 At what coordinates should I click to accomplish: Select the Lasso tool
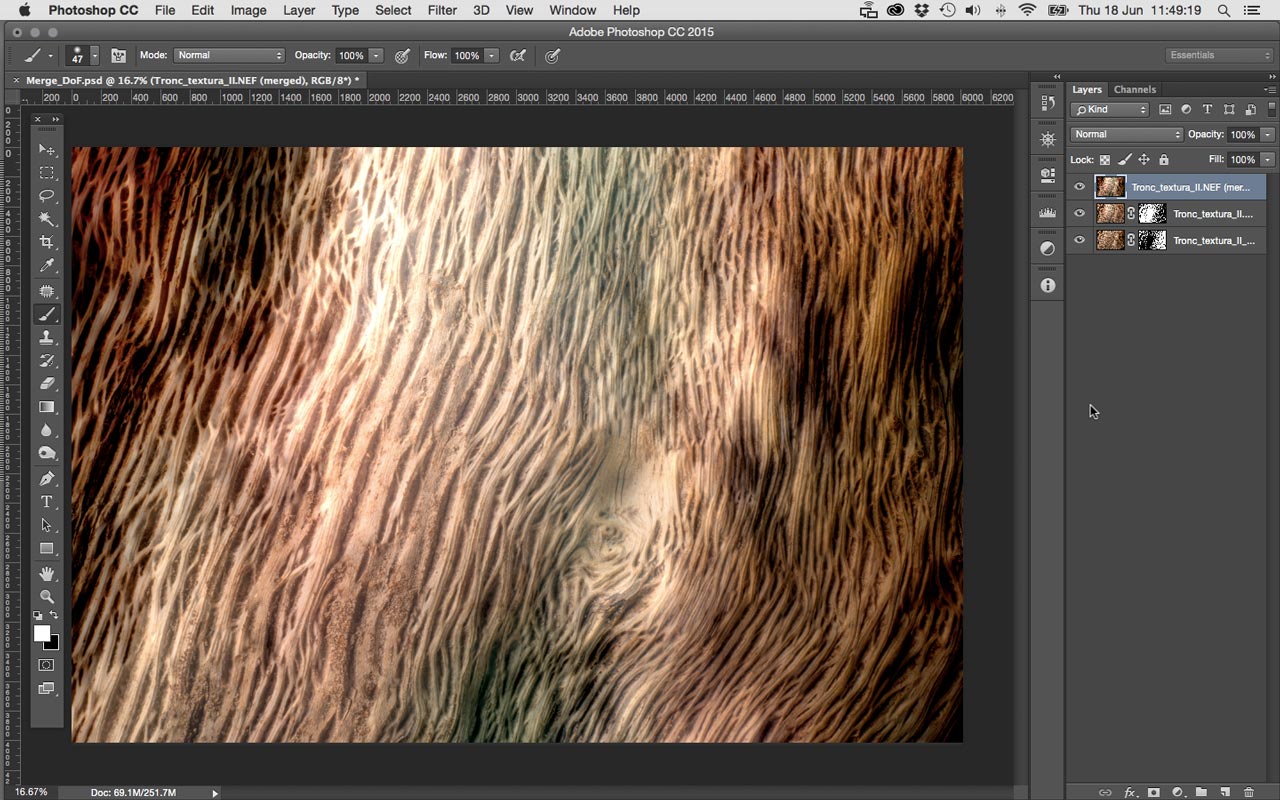pyautogui.click(x=47, y=196)
